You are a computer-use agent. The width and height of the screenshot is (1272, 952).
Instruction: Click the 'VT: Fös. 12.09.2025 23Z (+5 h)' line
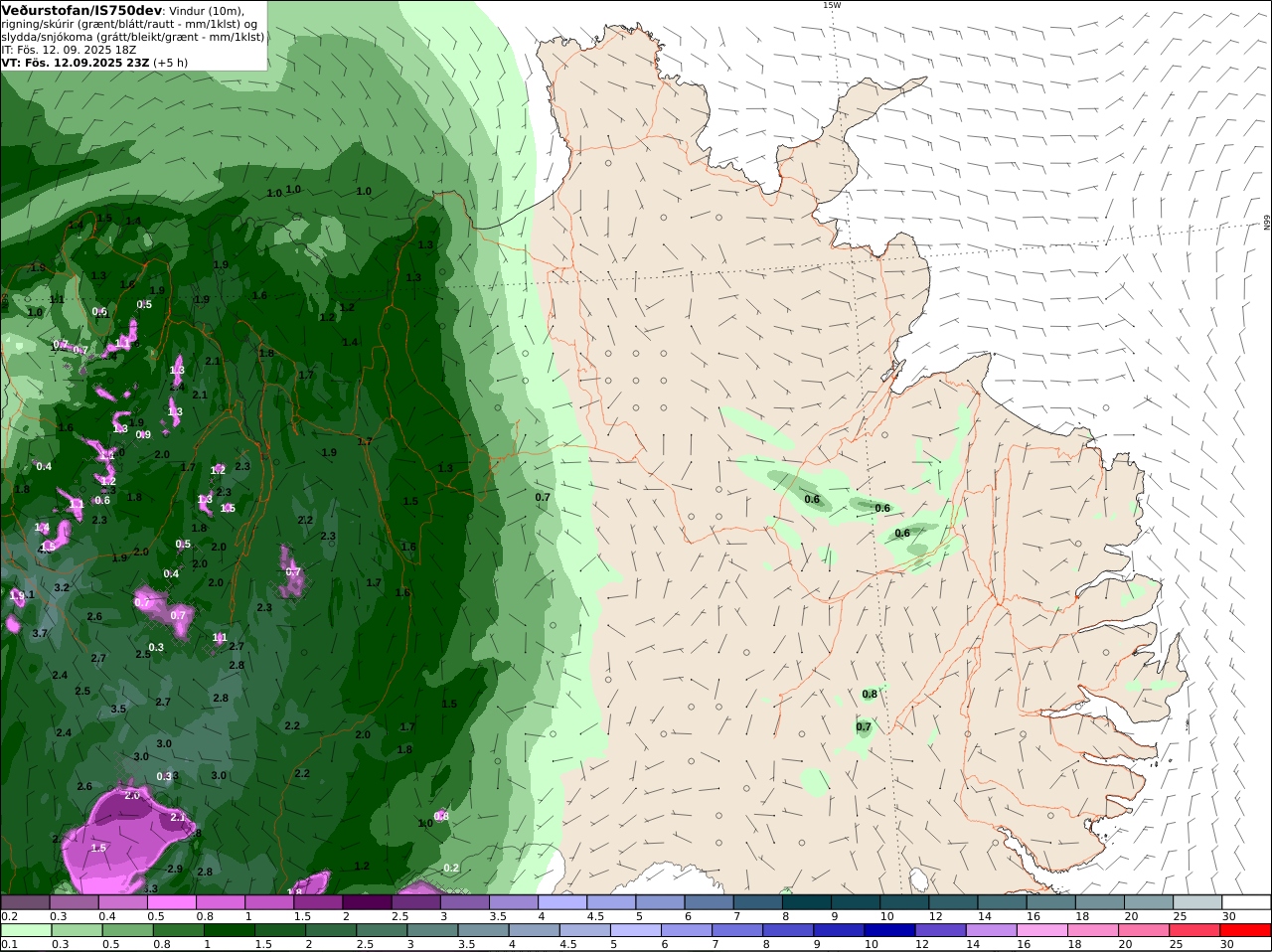pyautogui.click(x=94, y=62)
